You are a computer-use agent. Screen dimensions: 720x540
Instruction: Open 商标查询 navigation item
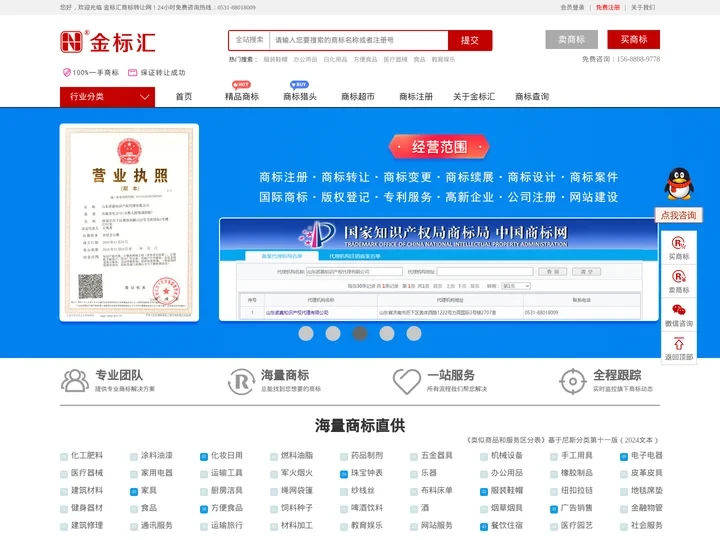point(532,96)
